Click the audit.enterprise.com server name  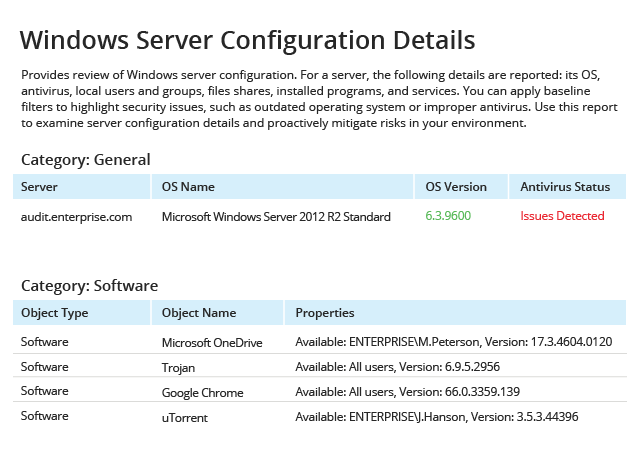coord(76,216)
